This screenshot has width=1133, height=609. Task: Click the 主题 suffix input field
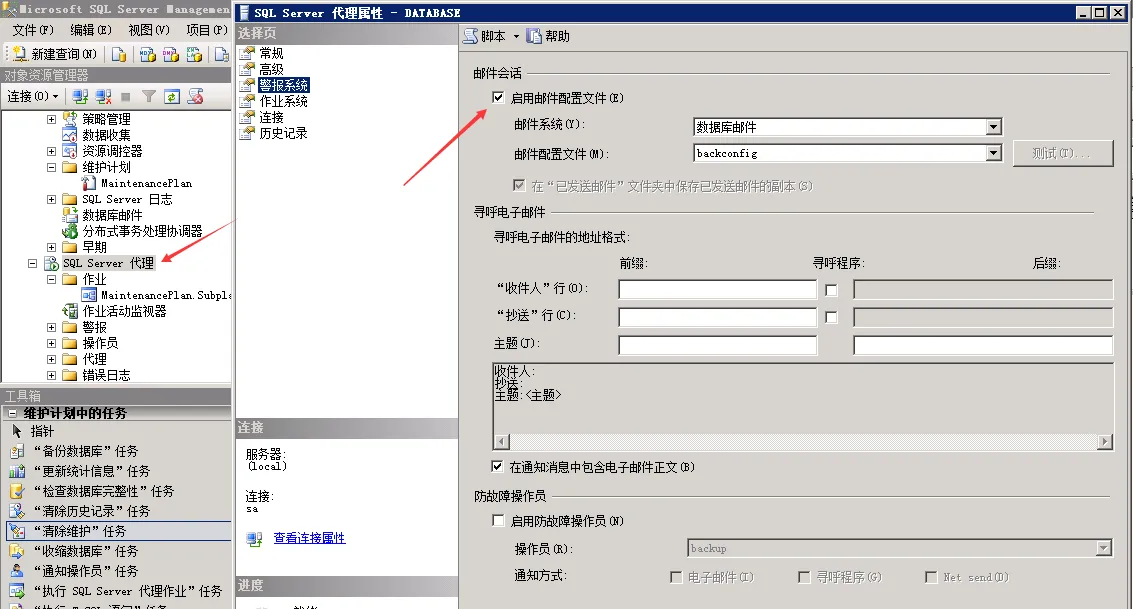[x=983, y=345]
